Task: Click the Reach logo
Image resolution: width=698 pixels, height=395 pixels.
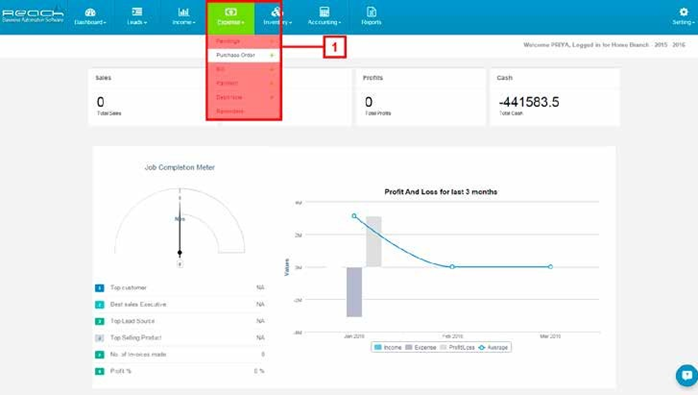Action: tap(33, 16)
